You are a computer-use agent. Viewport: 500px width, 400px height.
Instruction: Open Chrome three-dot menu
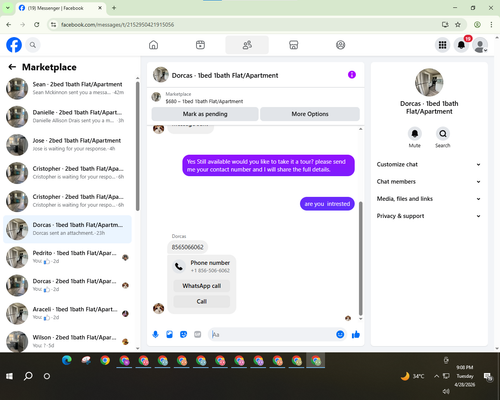[x=491, y=24]
